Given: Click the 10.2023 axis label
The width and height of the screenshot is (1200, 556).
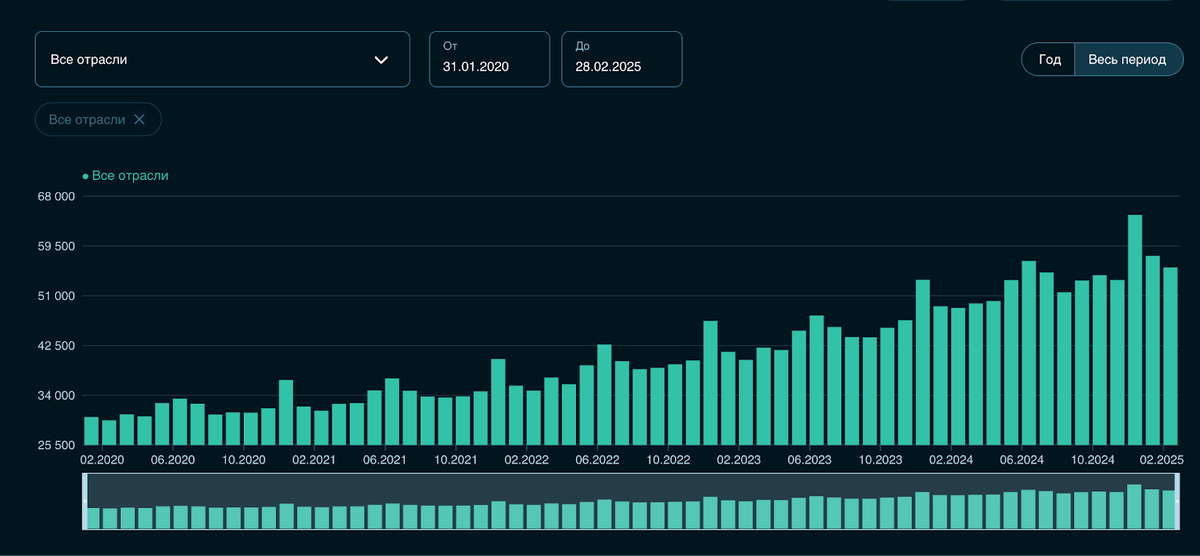Looking at the screenshot, I should [x=881, y=459].
